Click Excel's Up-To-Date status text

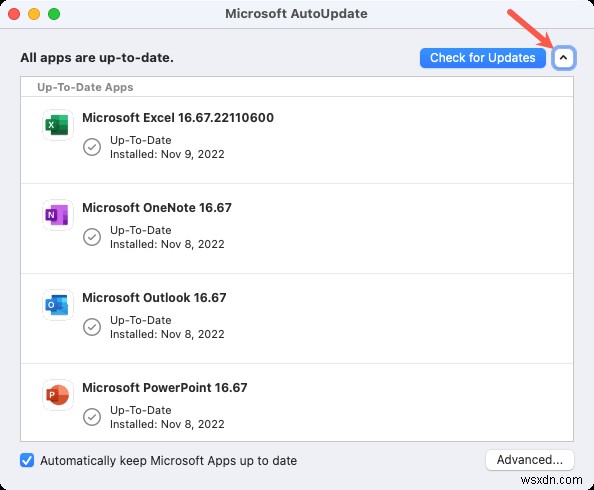141,140
